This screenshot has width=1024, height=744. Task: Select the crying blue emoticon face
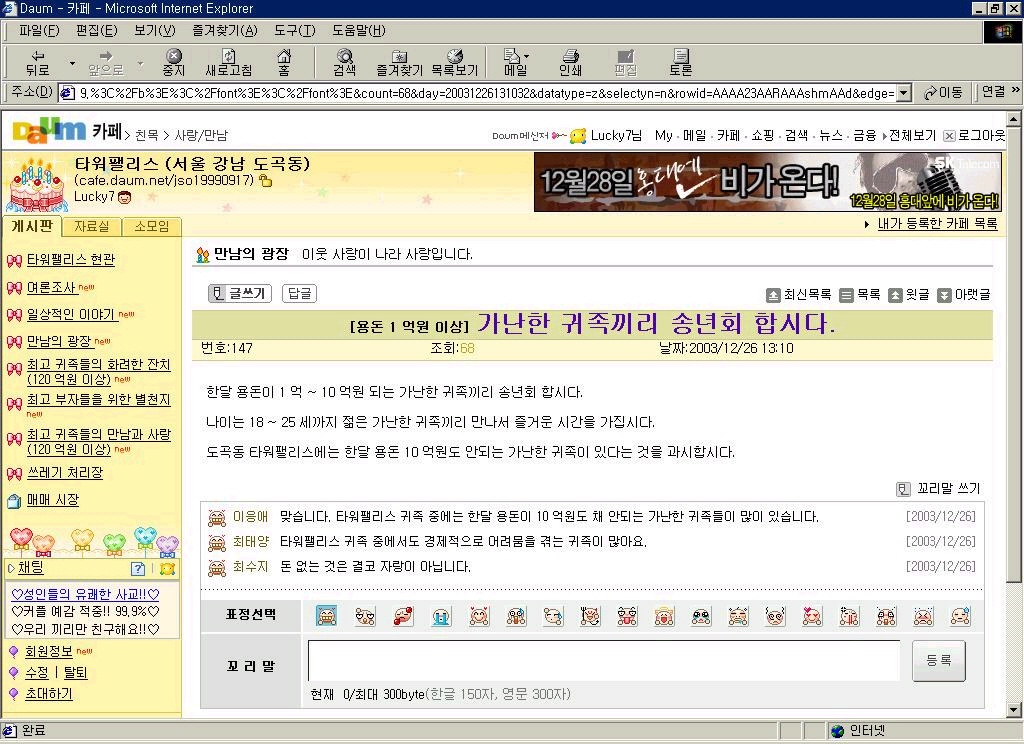click(440, 616)
